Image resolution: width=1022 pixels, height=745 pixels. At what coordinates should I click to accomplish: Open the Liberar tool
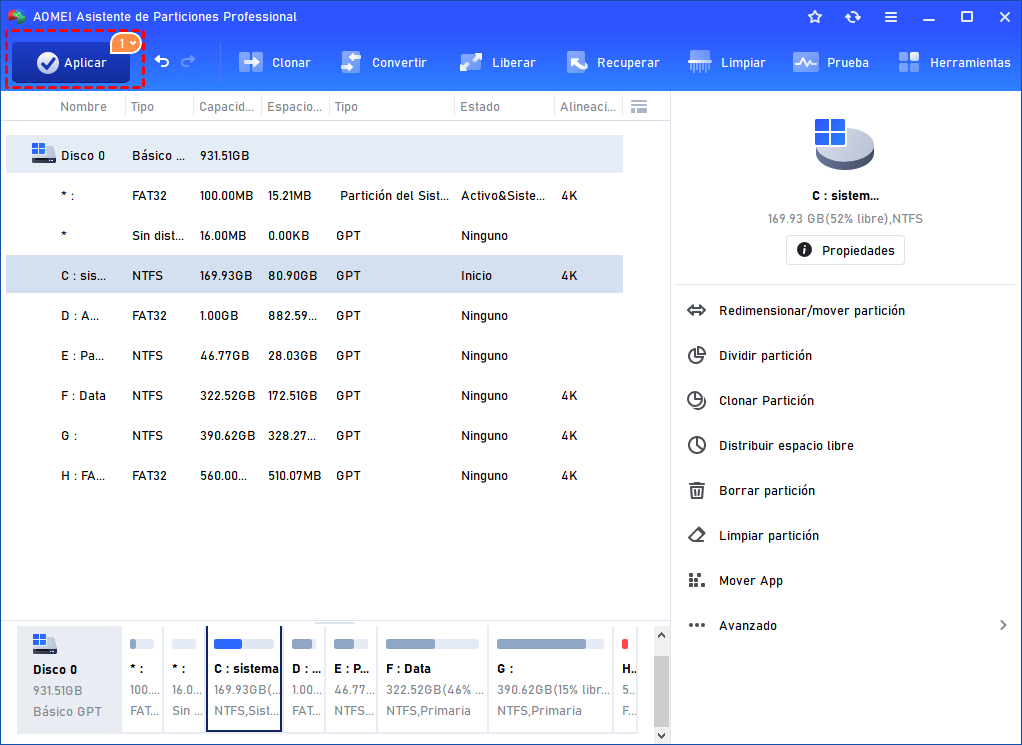pyautogui.click(x=497, y=62)
